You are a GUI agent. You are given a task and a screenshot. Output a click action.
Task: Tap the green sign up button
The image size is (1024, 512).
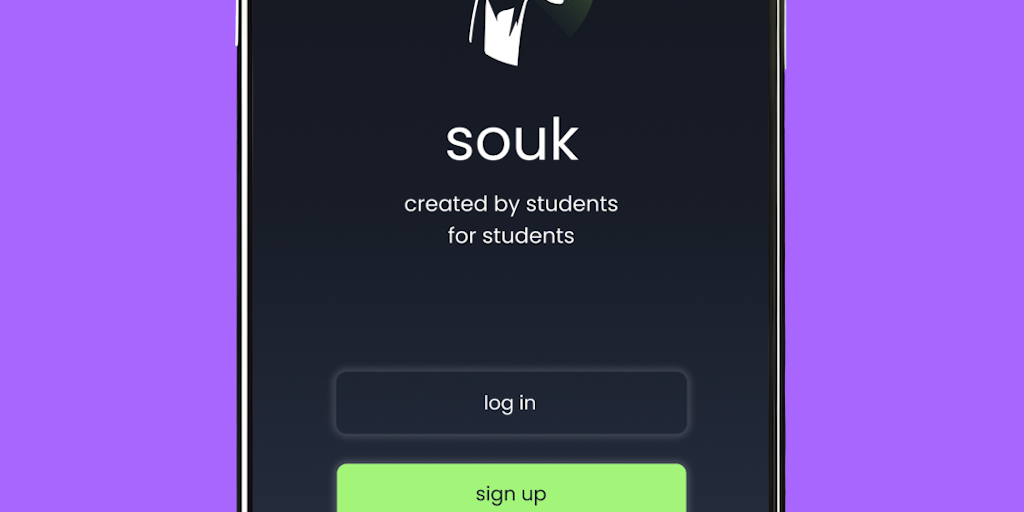tap(511, 488)
